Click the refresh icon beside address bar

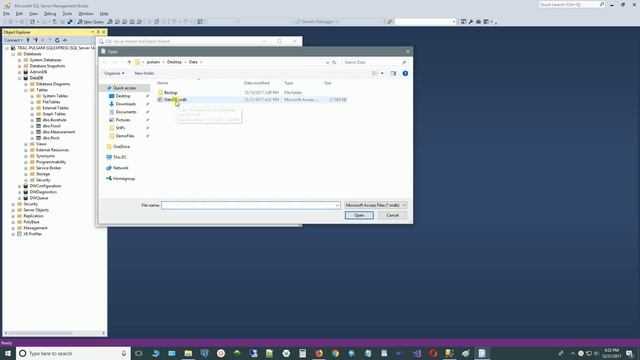(334, 62)
